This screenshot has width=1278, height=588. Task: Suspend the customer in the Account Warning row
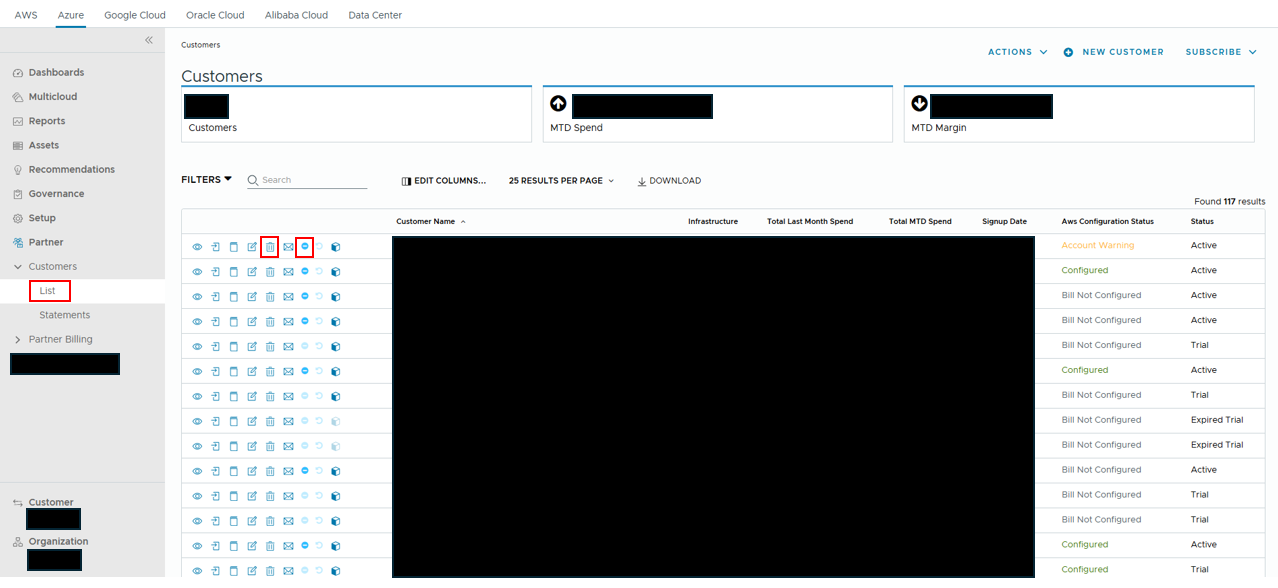[x=305, y=246]
